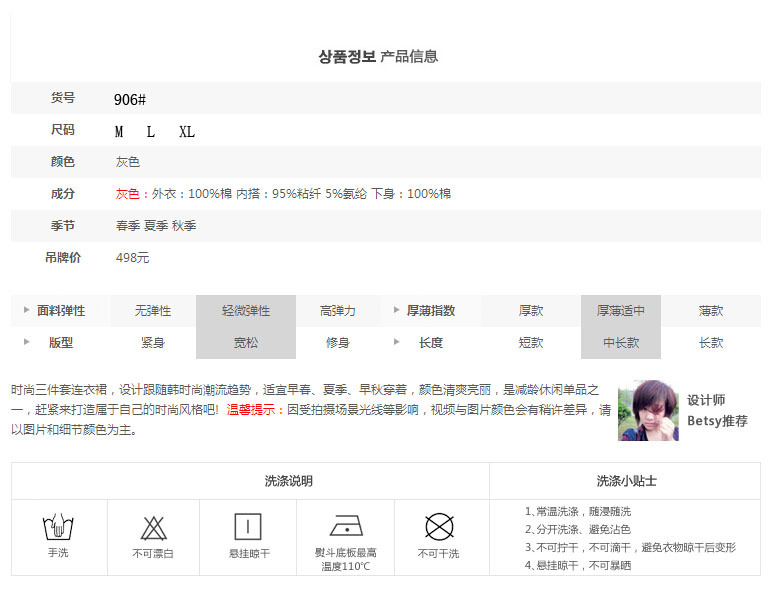The image size is (774, 606).
Task: Select the 厚款 thickness option
Action: pos(531,311)
